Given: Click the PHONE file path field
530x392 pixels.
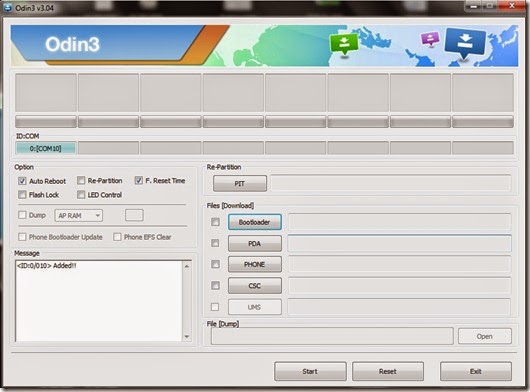Looking at the screenshot, I should coord(399,264).
